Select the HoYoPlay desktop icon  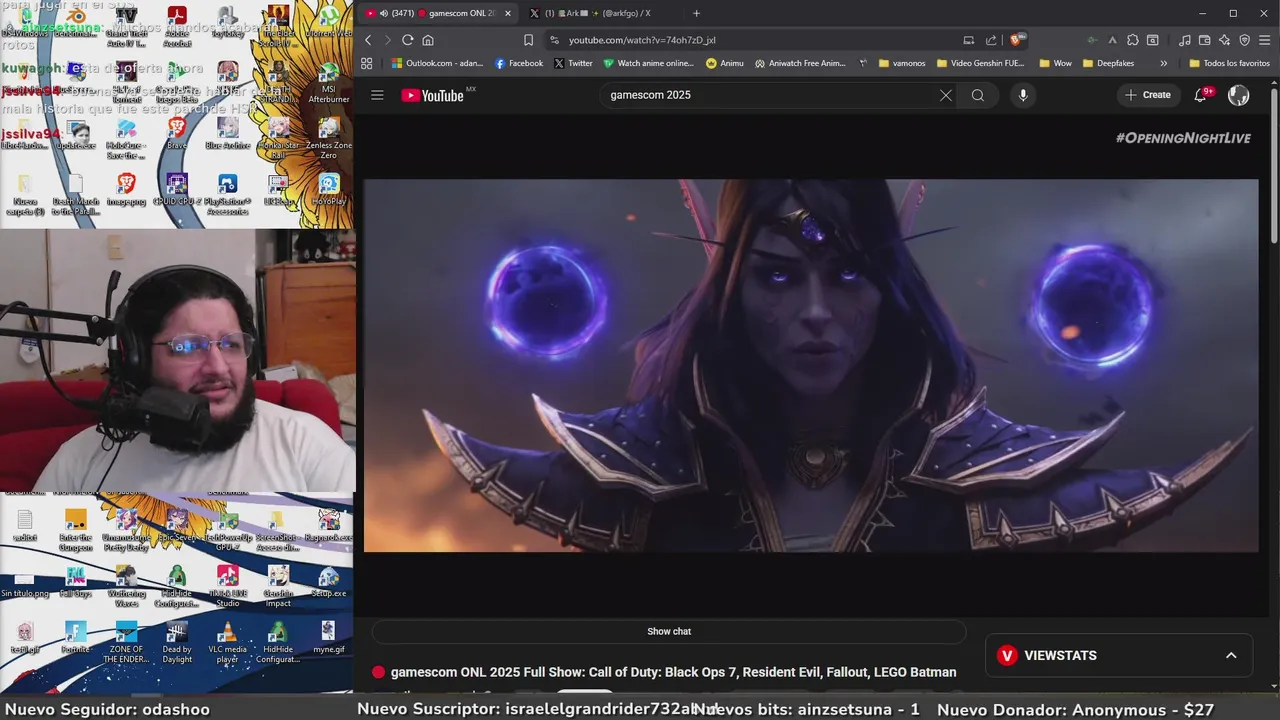tap(328, 189)
